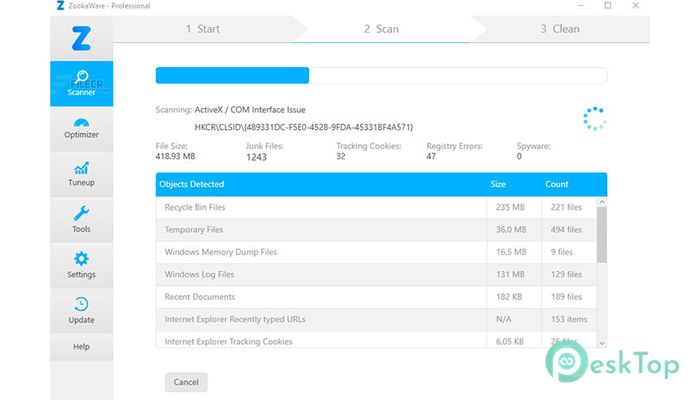Select Internet Explorer Recently typed URLs row

[376, 319]
